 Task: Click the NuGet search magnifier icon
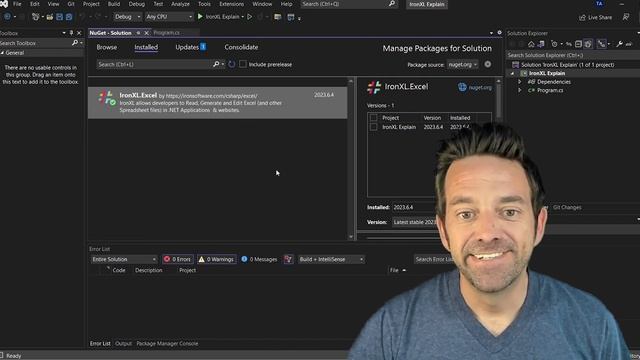(x=216, y=64)
